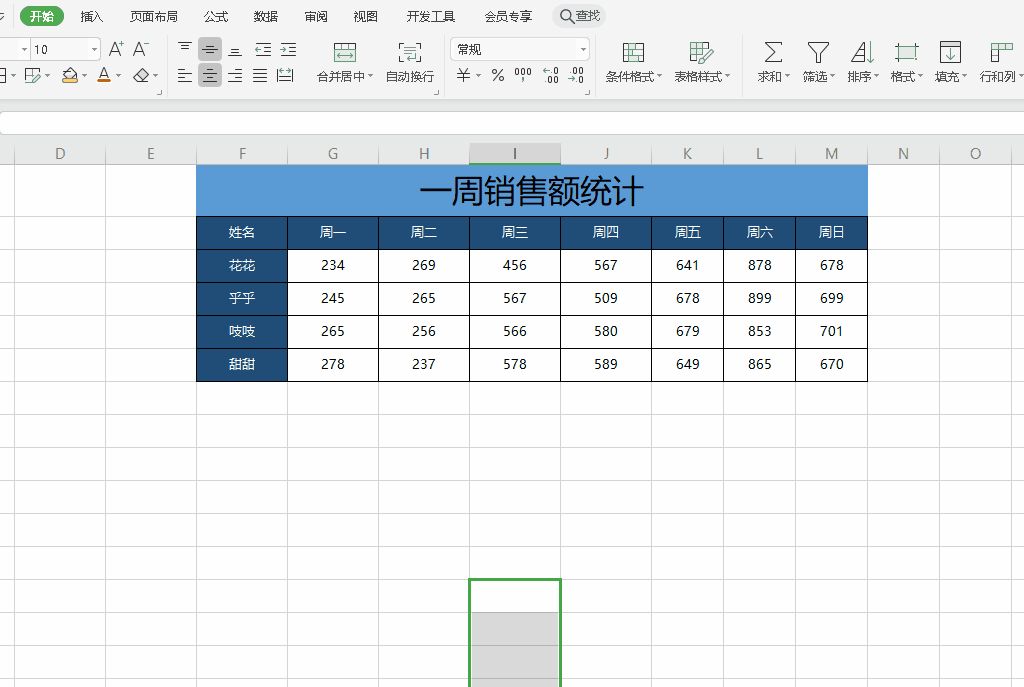Switch to the Insert (插入) tab

click(92, 16)
